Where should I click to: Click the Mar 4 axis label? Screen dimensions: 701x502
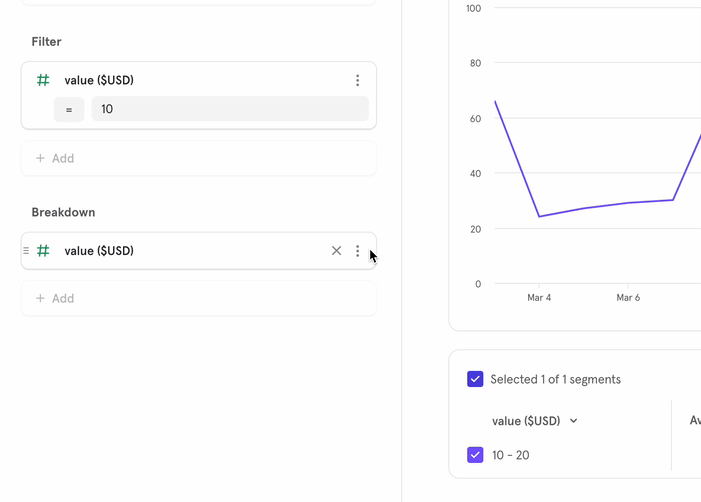click(x=539, y=298)
